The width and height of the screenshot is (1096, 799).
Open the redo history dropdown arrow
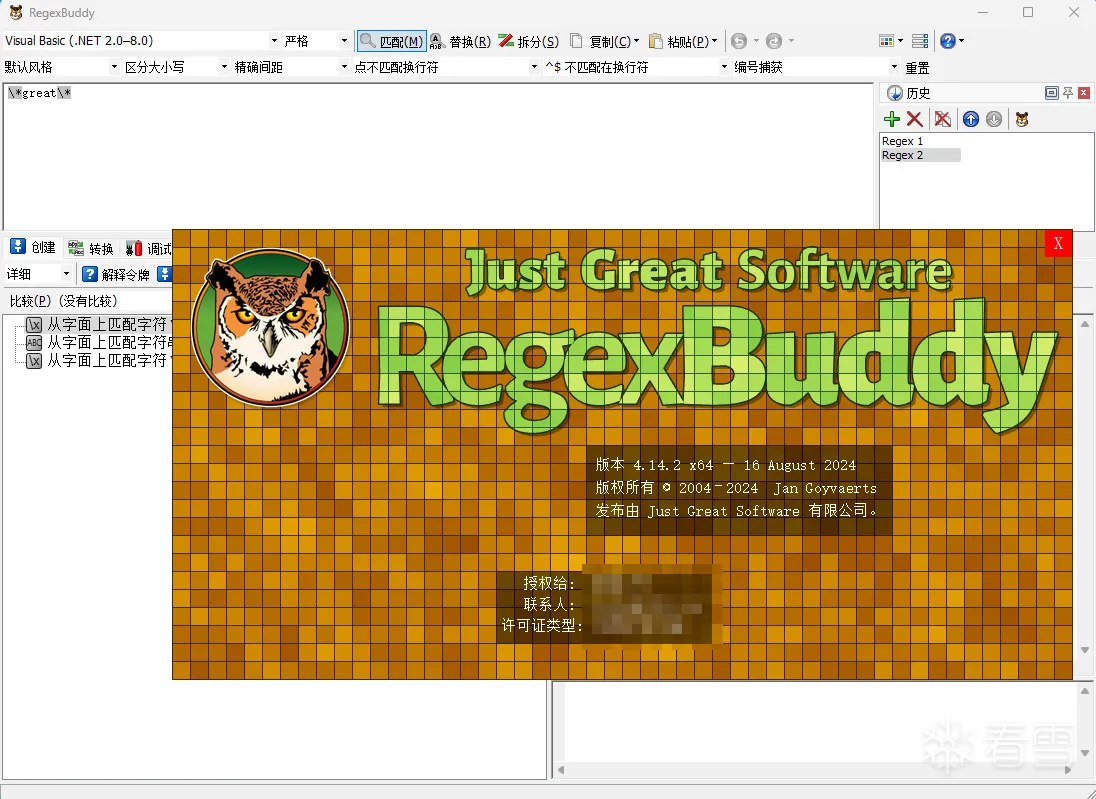[791, 41]
